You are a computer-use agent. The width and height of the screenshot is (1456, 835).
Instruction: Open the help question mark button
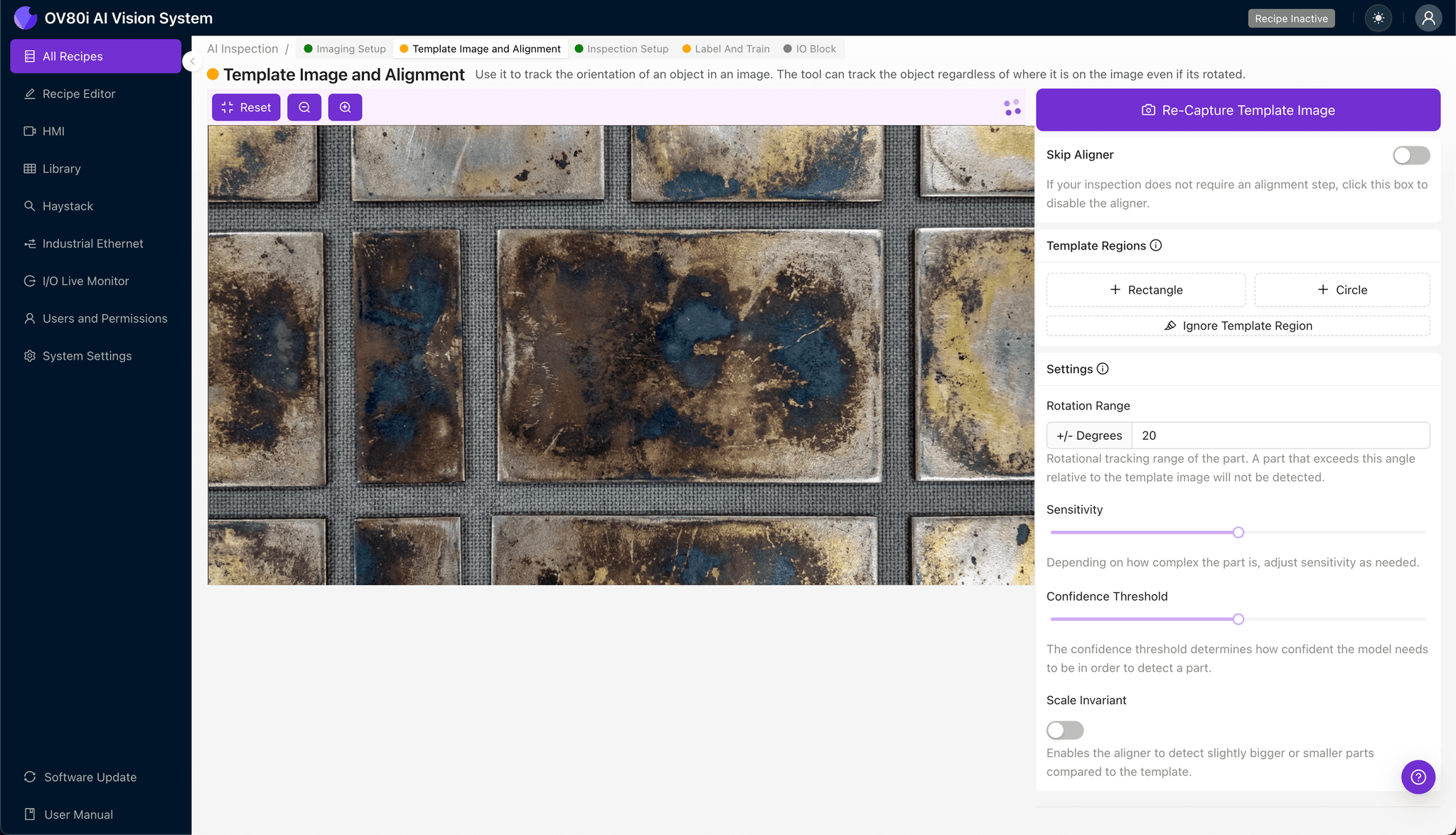coord(1418,777)
